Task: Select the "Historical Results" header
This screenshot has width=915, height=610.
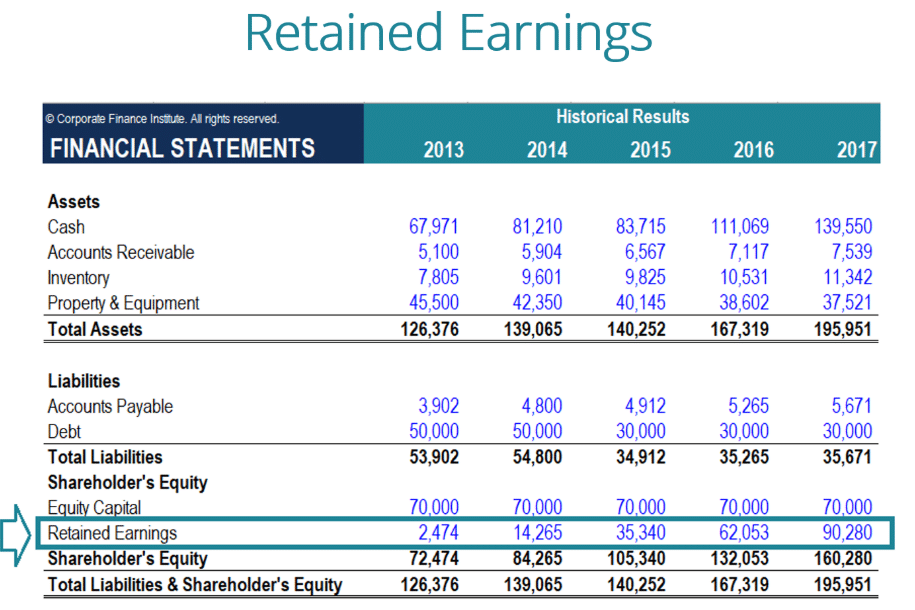Action: [623, 117]
